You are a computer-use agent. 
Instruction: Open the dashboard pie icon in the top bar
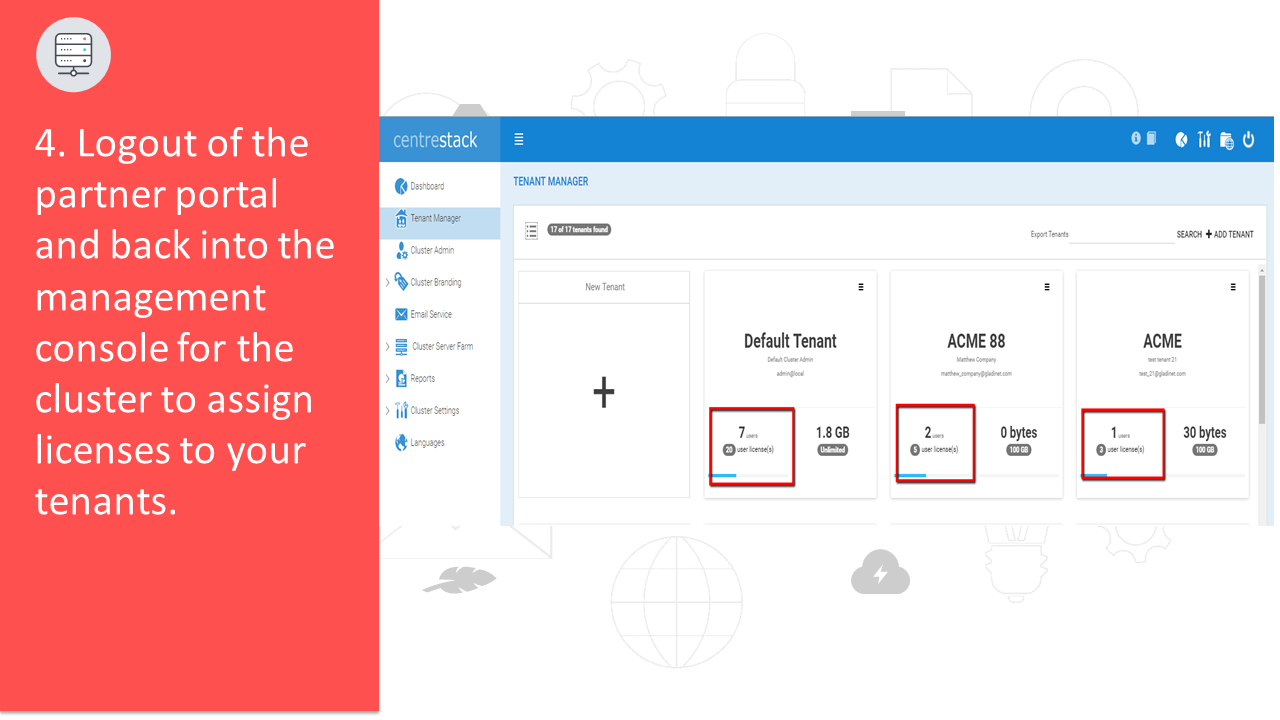pos(1182,140)
